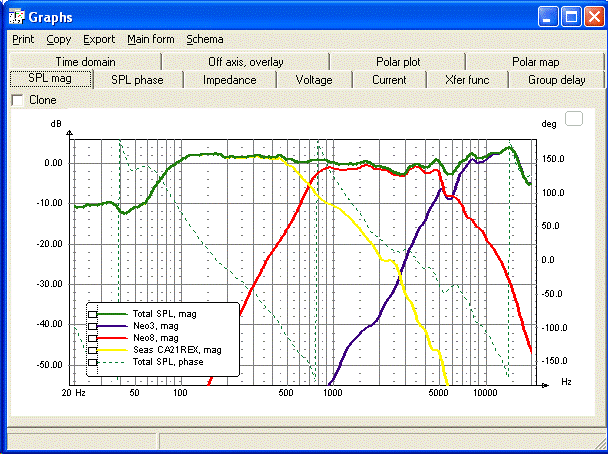Switch to the Polar plot tab
This screenshot has width=608, height=454.
(398, 62)
